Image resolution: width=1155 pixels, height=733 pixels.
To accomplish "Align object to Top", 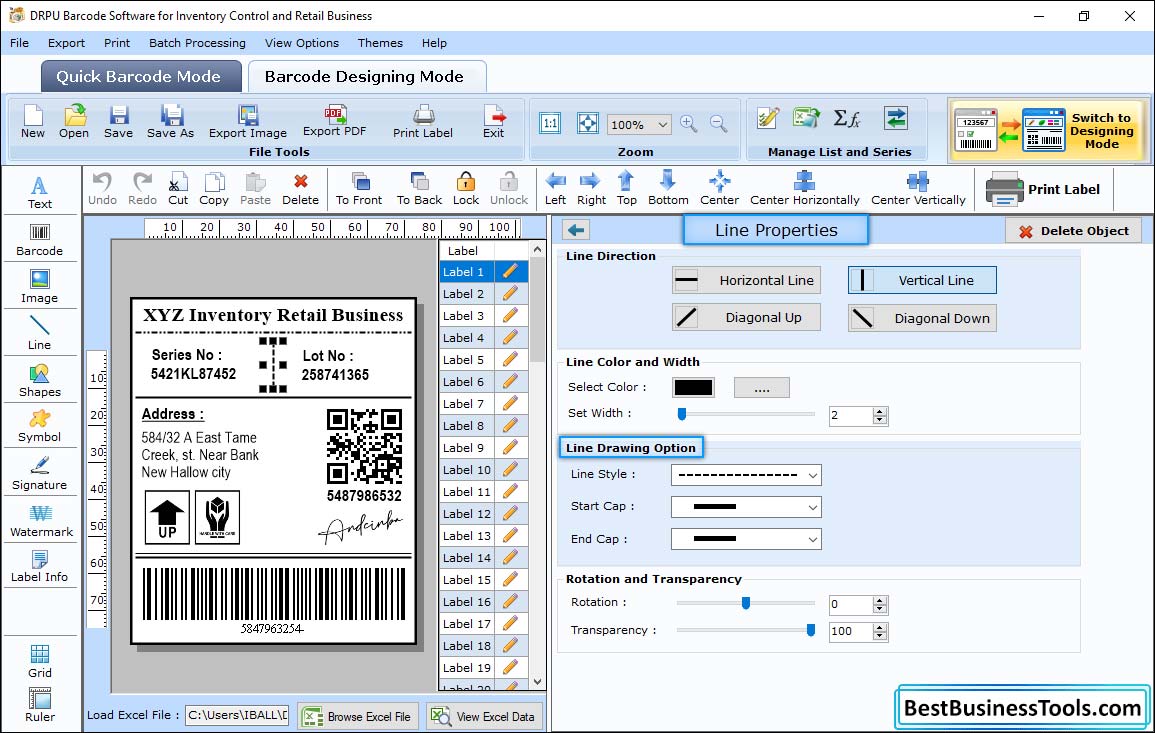I will tap(627, 189).
